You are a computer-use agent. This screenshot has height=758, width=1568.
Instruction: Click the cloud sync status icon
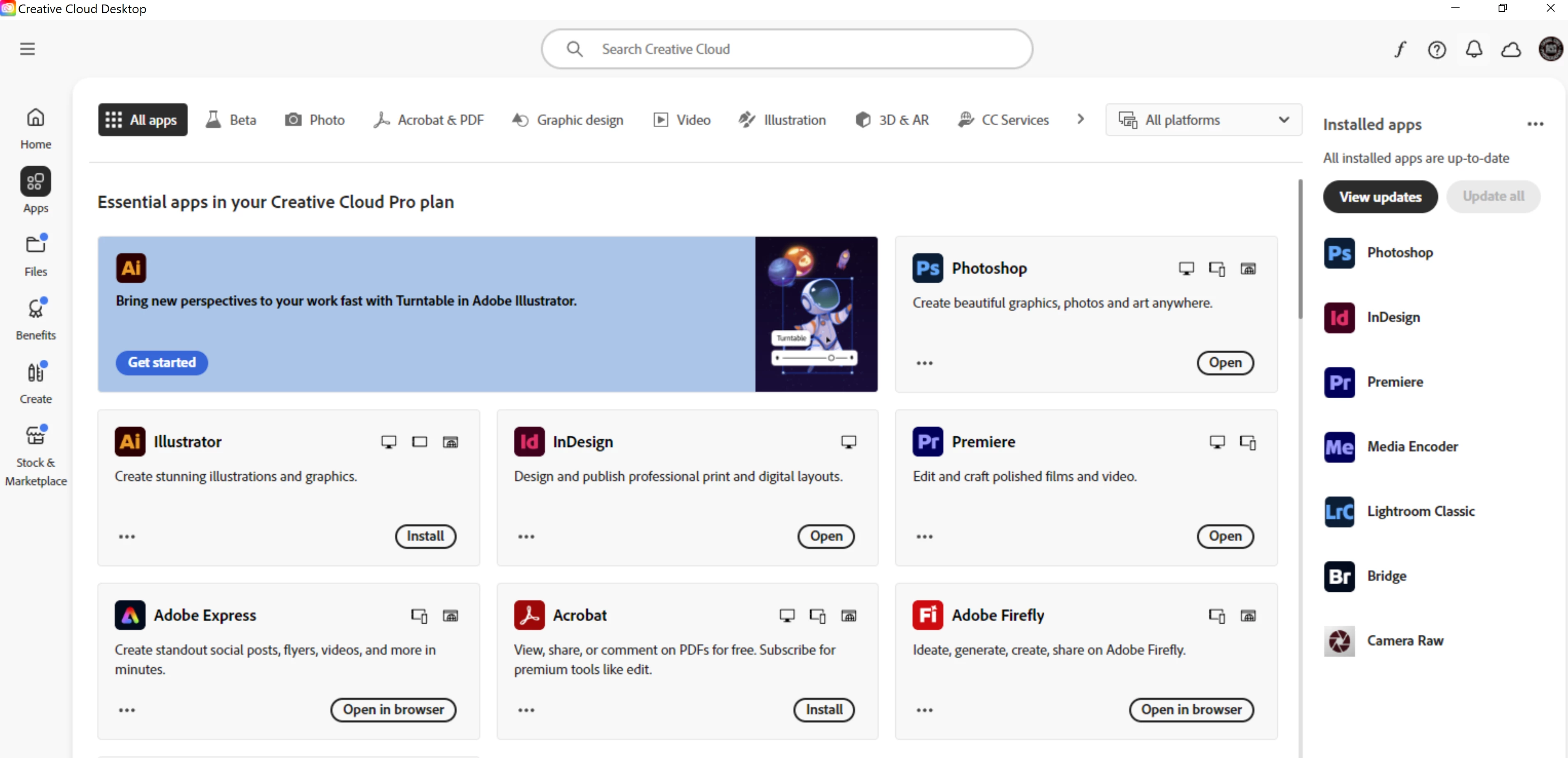point(1511,49)
